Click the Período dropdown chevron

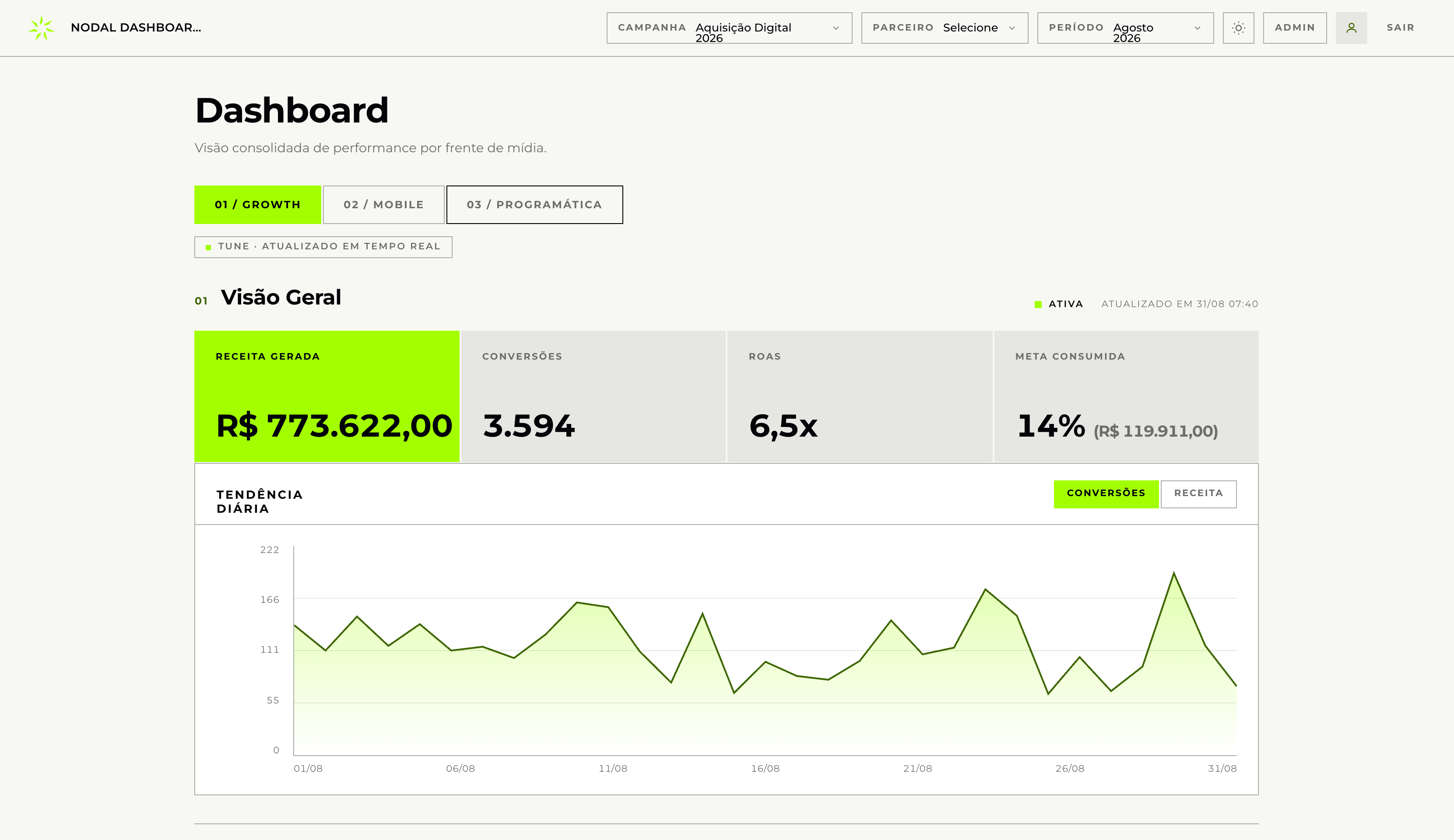point(1197,28)
